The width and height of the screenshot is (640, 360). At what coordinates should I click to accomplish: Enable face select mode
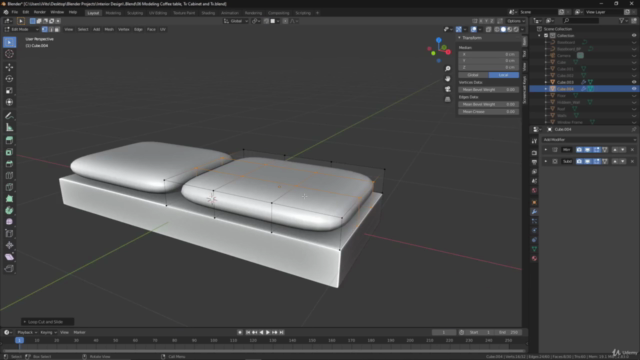[x=57, y=29]
